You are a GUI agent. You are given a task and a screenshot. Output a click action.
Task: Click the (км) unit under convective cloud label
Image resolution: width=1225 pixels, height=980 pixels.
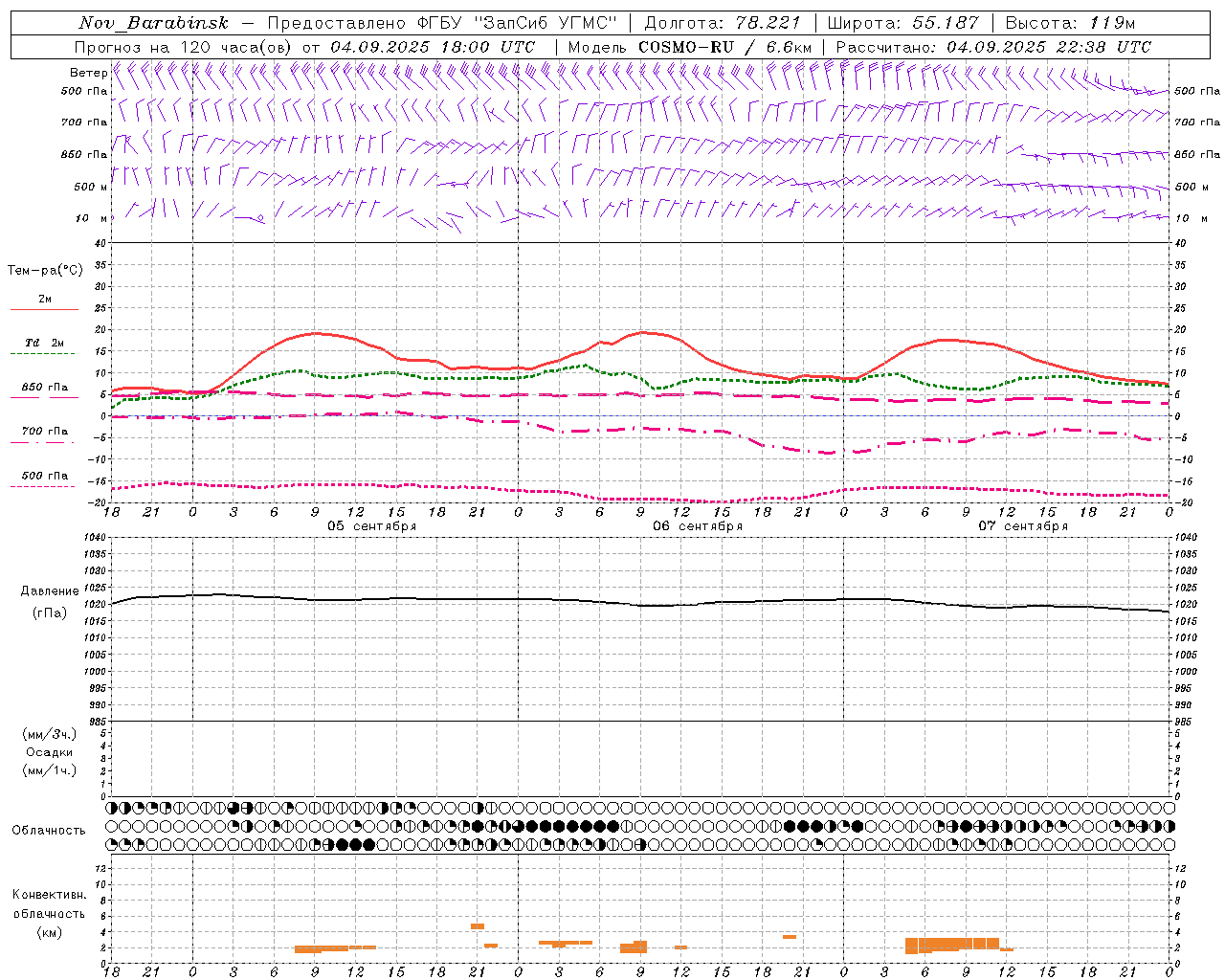(50, 932)
